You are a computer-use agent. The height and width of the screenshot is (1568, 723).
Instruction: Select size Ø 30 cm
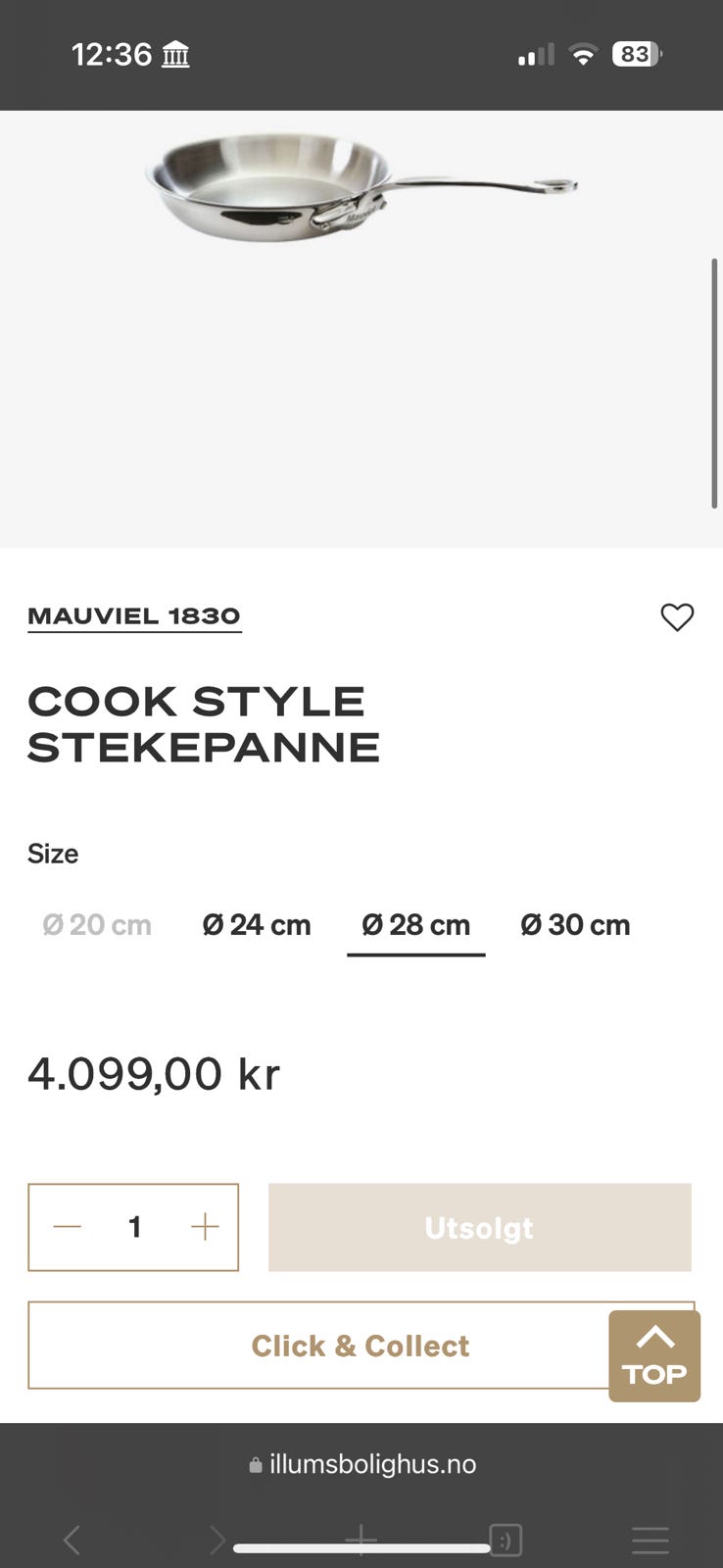575,925
